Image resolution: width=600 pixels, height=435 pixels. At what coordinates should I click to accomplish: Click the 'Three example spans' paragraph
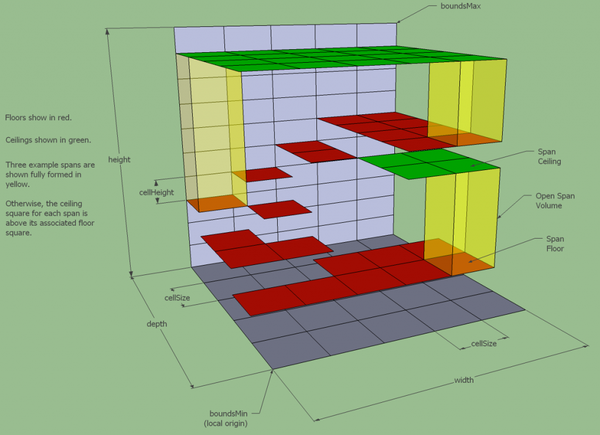tap(50, 174)
